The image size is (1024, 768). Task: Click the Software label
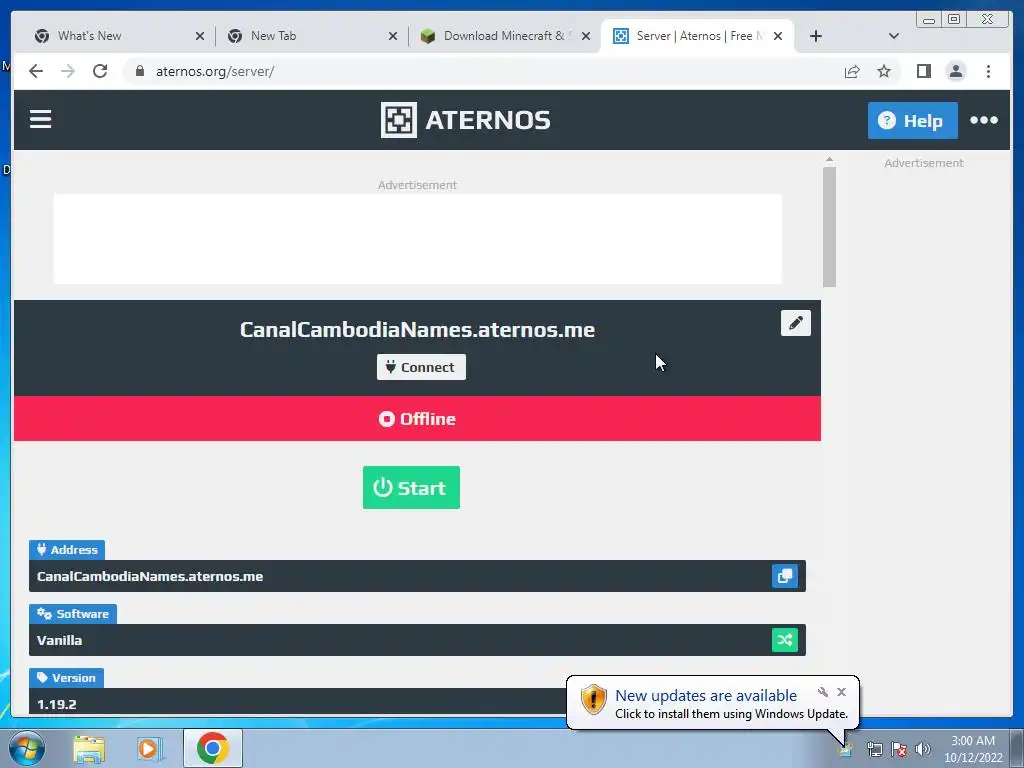(x=72, y=614)
